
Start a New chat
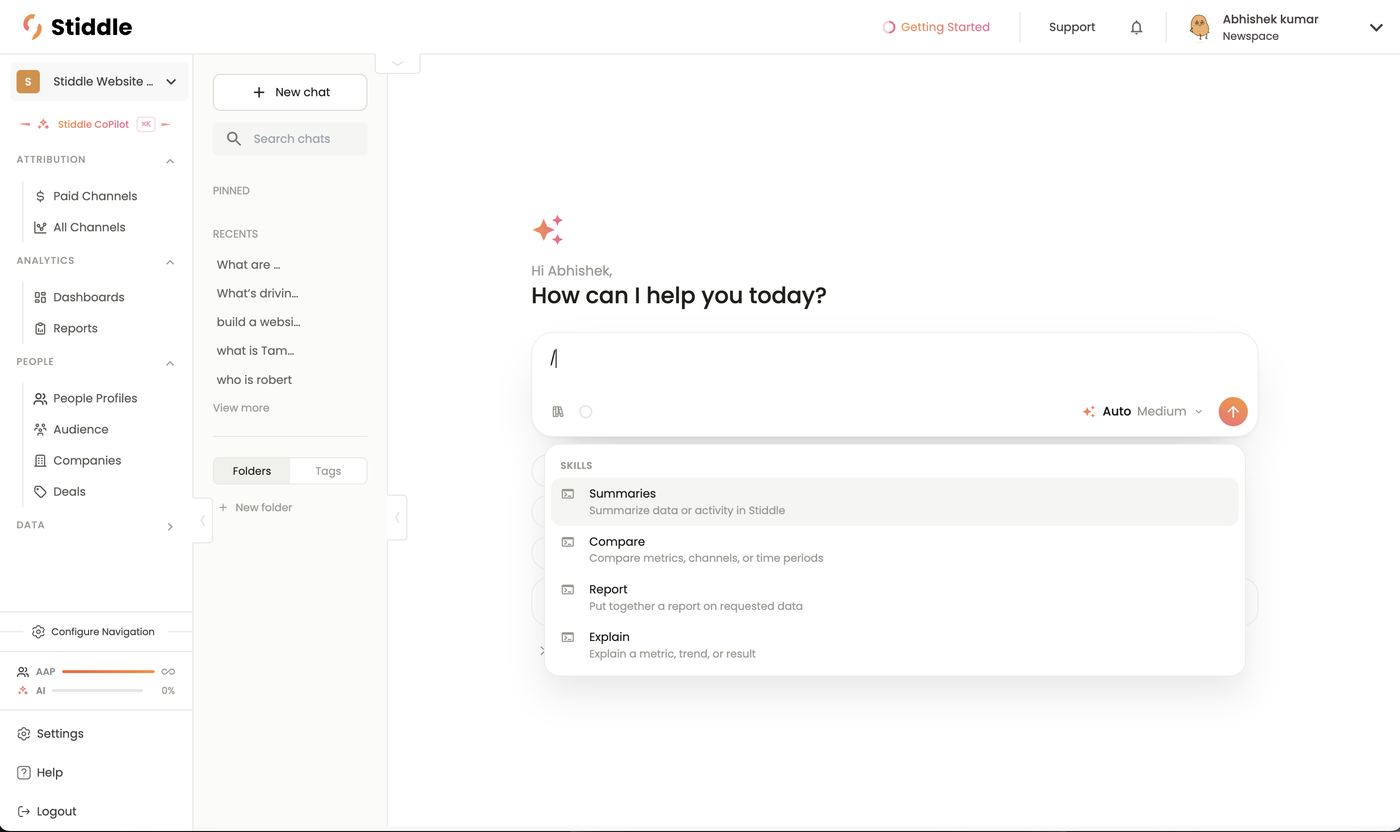click(290, 92)
